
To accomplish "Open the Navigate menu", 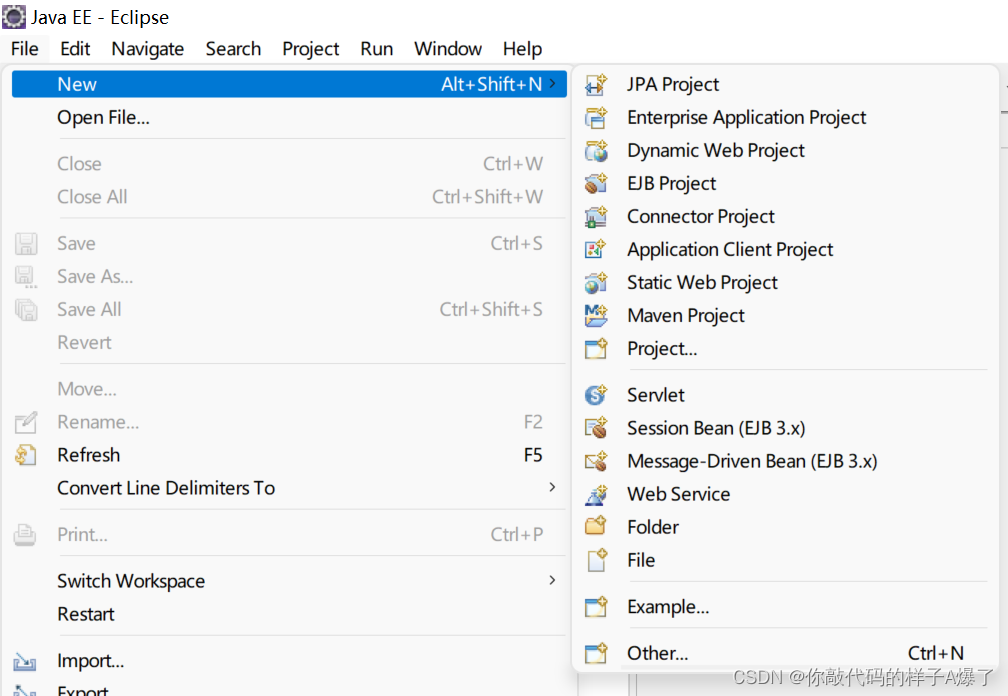I will [x=148, y=49].
